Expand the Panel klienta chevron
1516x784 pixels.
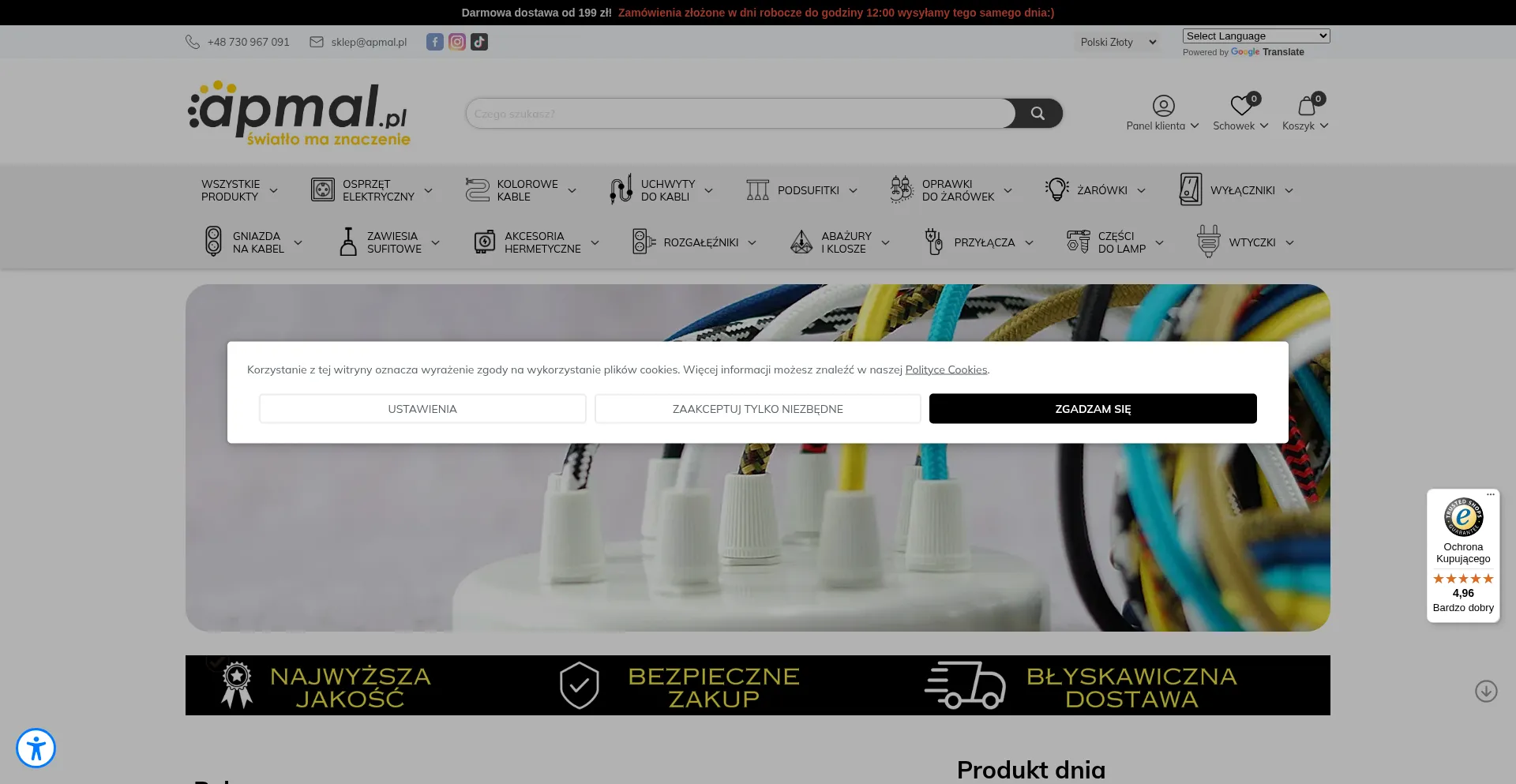click(x=1195, y=126)
